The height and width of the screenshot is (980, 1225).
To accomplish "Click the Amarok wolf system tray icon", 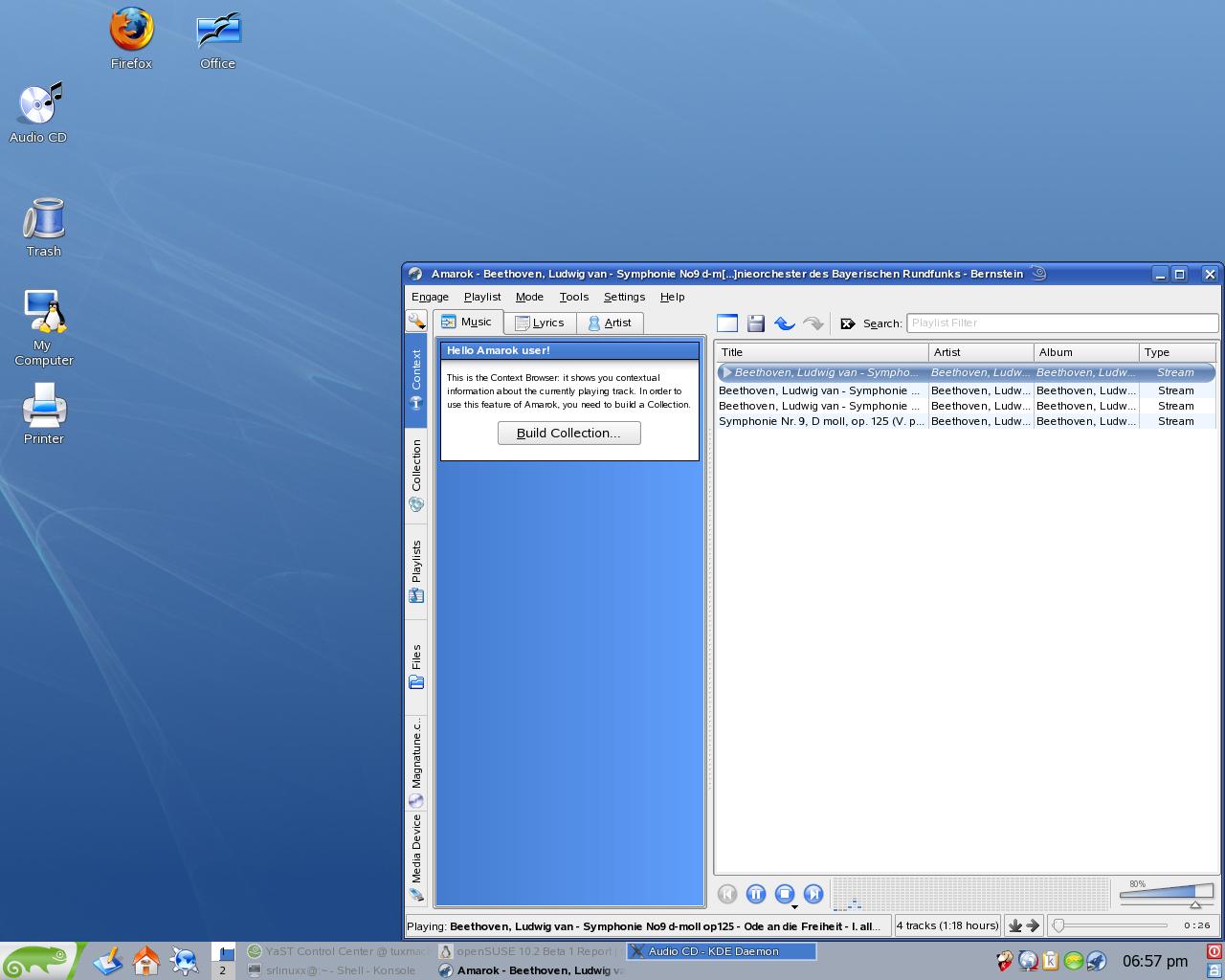I will pyautogui.click(x=1097, y=961).
